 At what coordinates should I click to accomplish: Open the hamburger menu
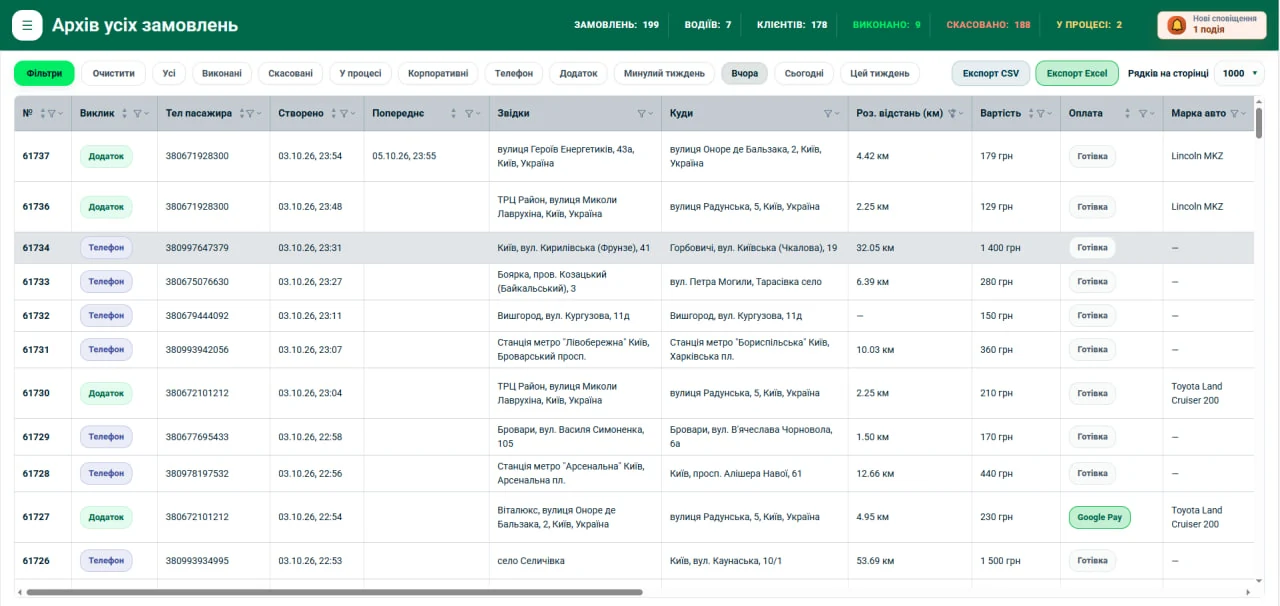(x=27, y=25)
